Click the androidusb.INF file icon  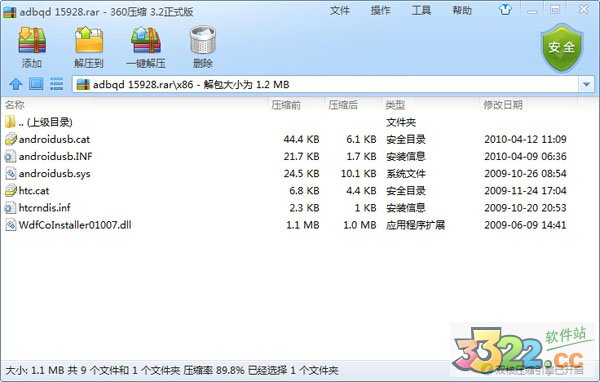point(11,156)
